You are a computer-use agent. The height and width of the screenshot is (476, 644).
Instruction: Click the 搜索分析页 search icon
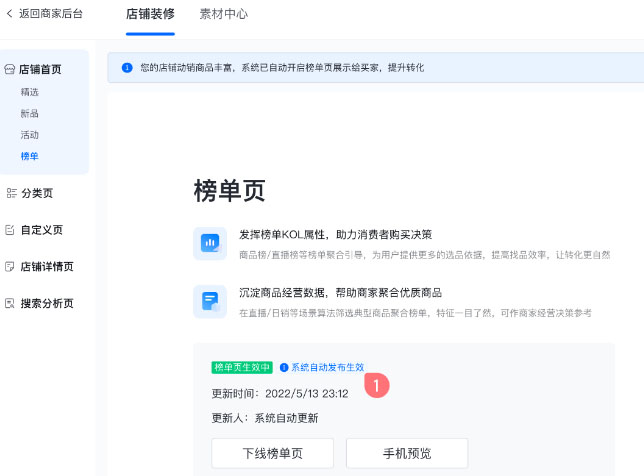[x=10, y=303]
